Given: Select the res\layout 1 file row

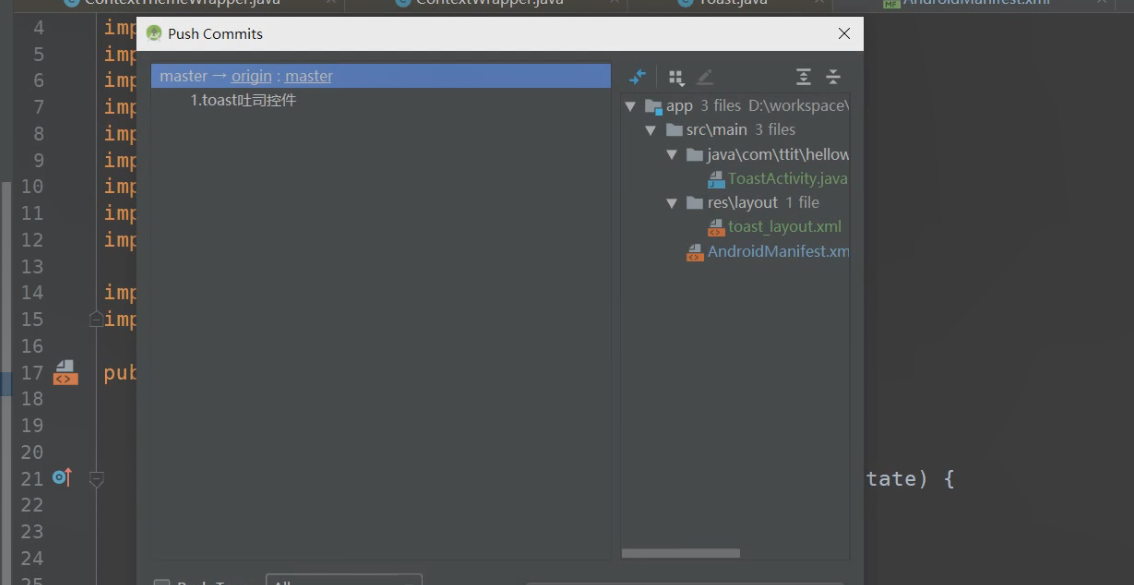Looking at the screenshot, I should click(x=736, y=203).
